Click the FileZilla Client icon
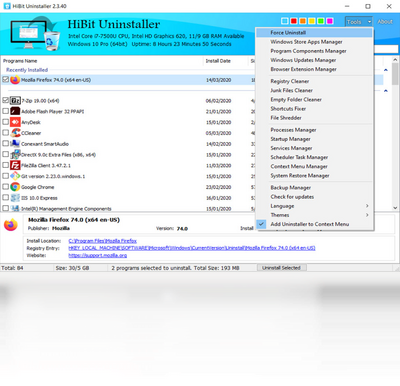Screen dimensions: 400x386 pos(15,165)
